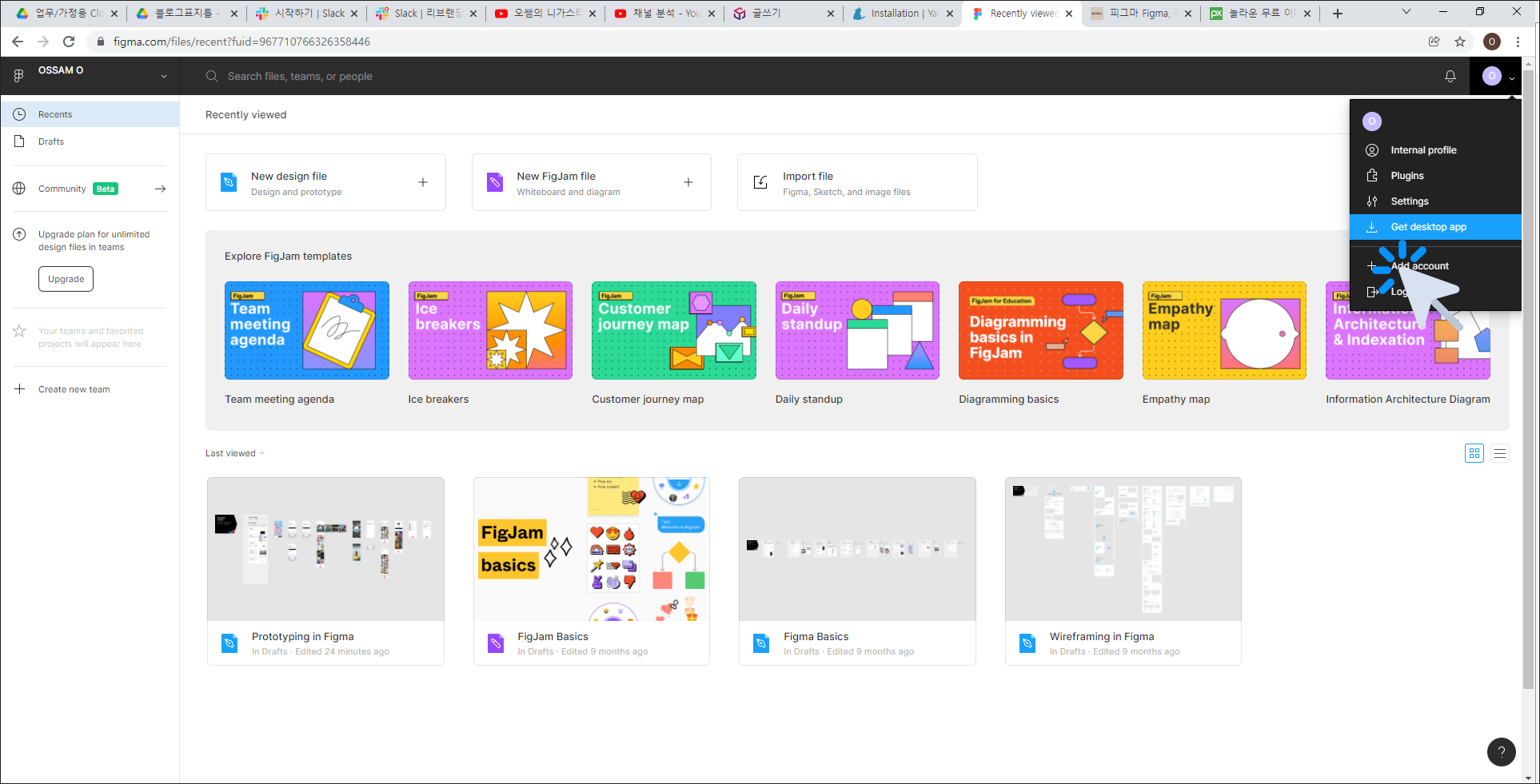Screen dimensions: 1540x784
Task: Click the New FigJam file purple icon
Action: (x=495, y=182)
